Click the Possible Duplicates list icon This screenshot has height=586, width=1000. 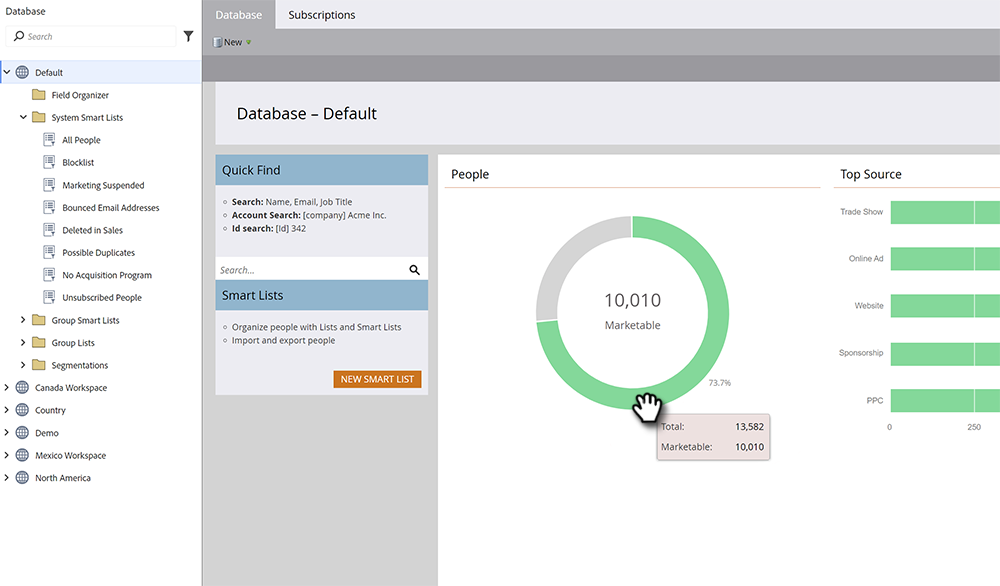49,253
